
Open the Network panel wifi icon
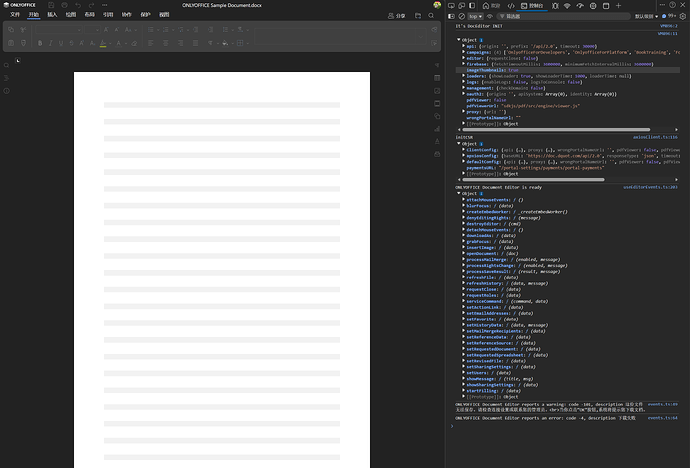coord(567,5)
